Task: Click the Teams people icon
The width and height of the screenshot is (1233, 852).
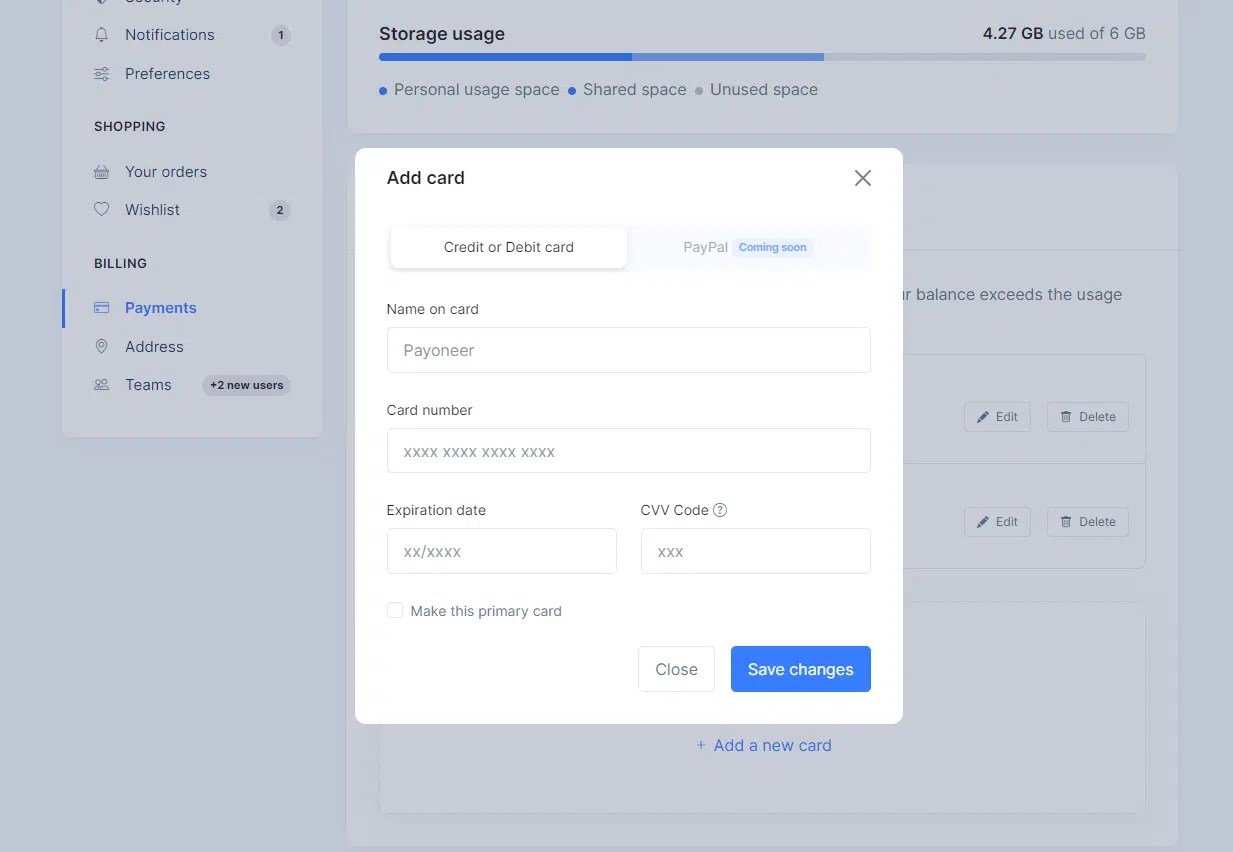Action: [101, 385]
